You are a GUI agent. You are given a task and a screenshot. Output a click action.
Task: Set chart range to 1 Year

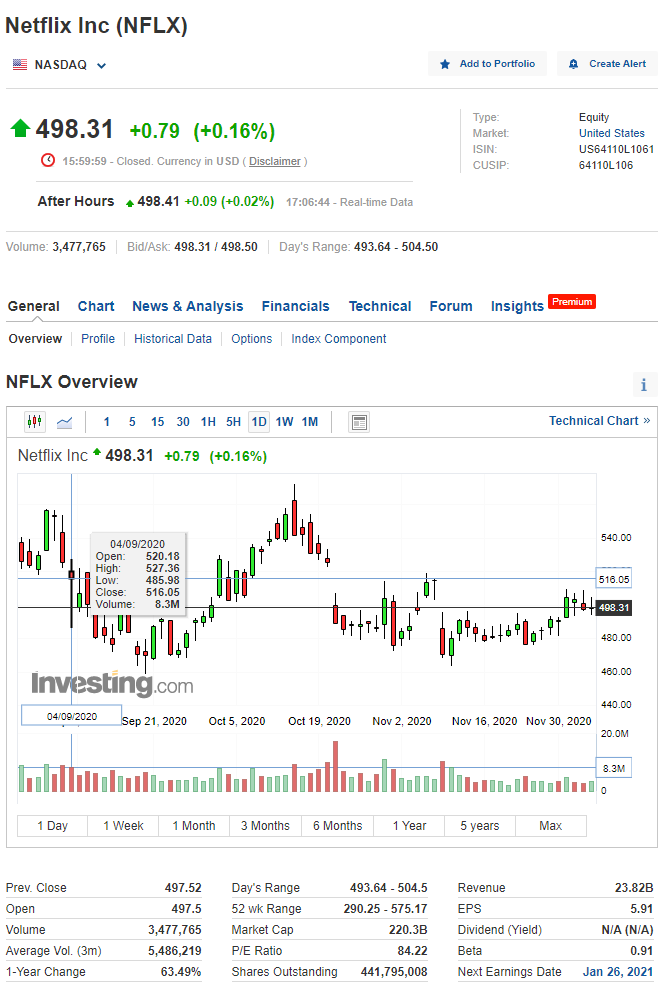coord(409,826)
